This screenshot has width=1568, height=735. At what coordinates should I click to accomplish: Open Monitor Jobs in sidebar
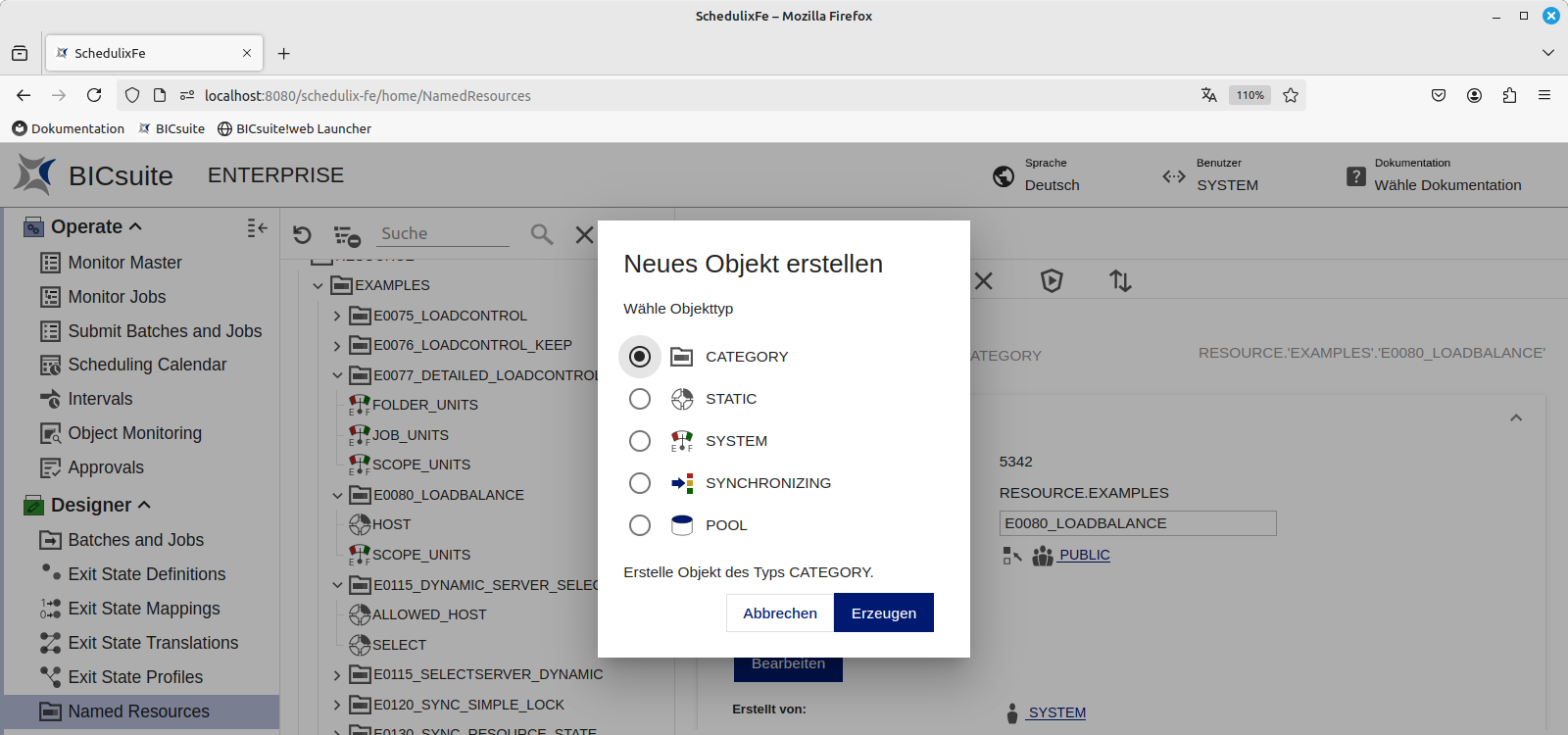(x=117, y=297)
